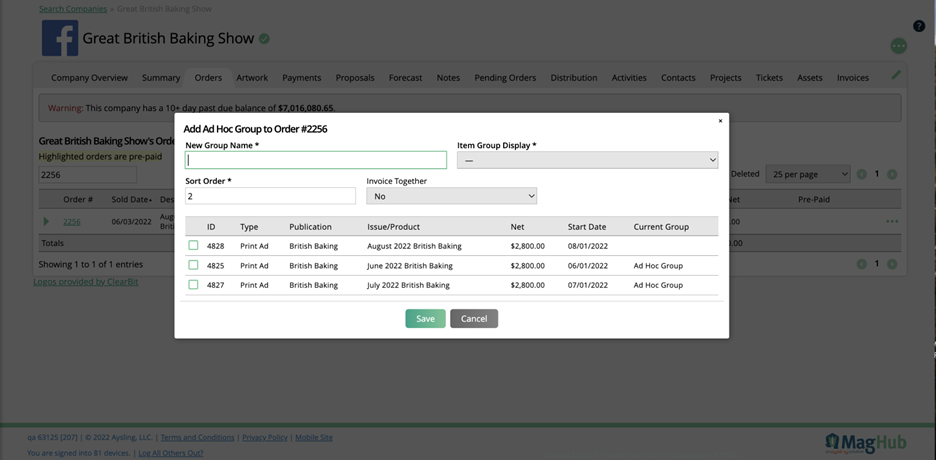Viewport: 936px width, 460px height.
Task: Sort by the Sold Date column header
Action: point(131,199)
